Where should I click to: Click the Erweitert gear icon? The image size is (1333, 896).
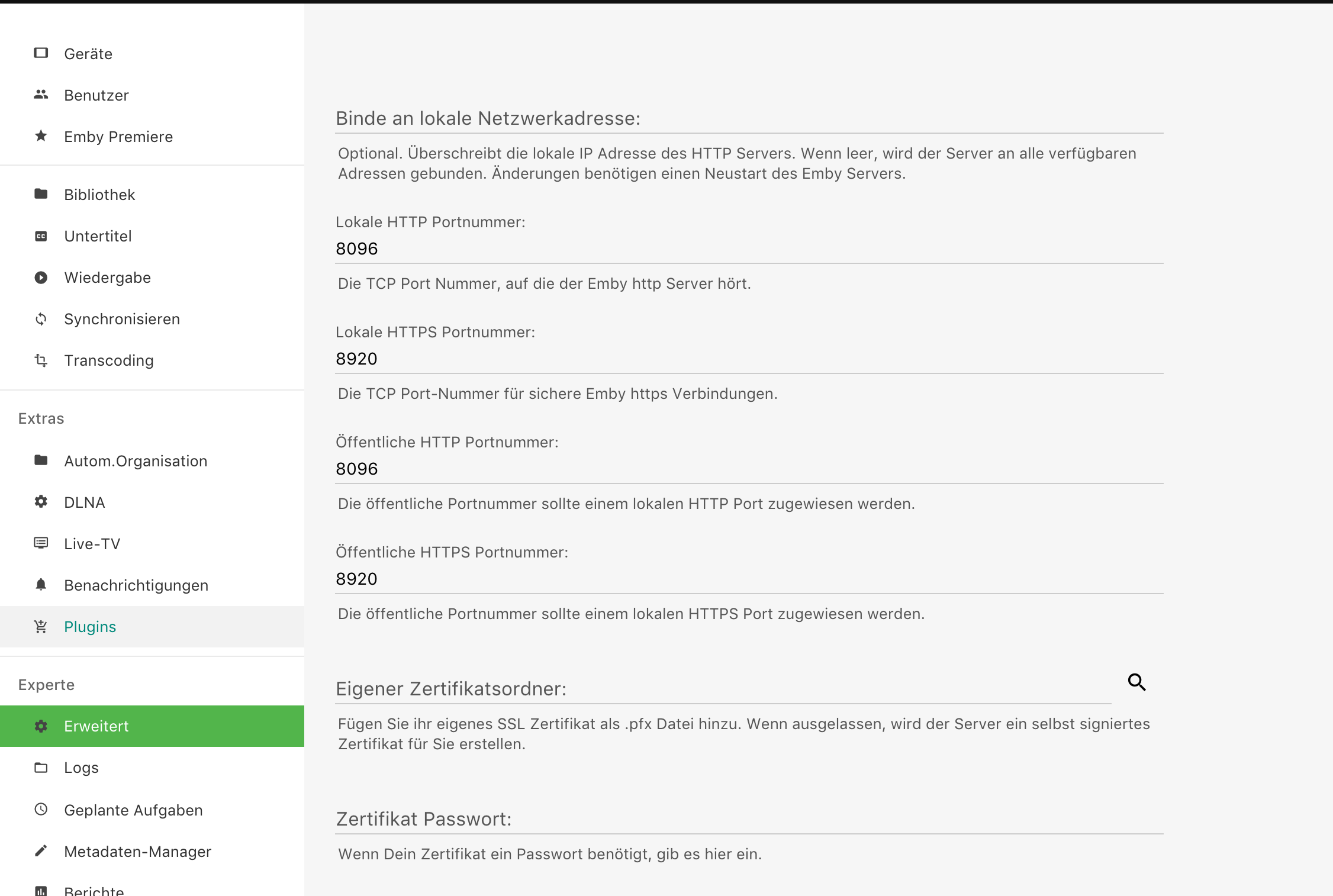[41, 726]
